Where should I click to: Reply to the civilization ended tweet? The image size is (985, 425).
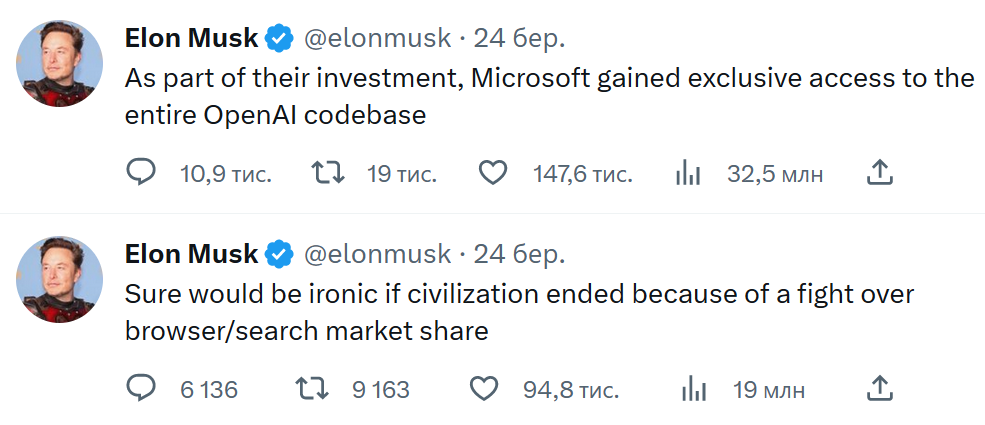coord(141,388)
